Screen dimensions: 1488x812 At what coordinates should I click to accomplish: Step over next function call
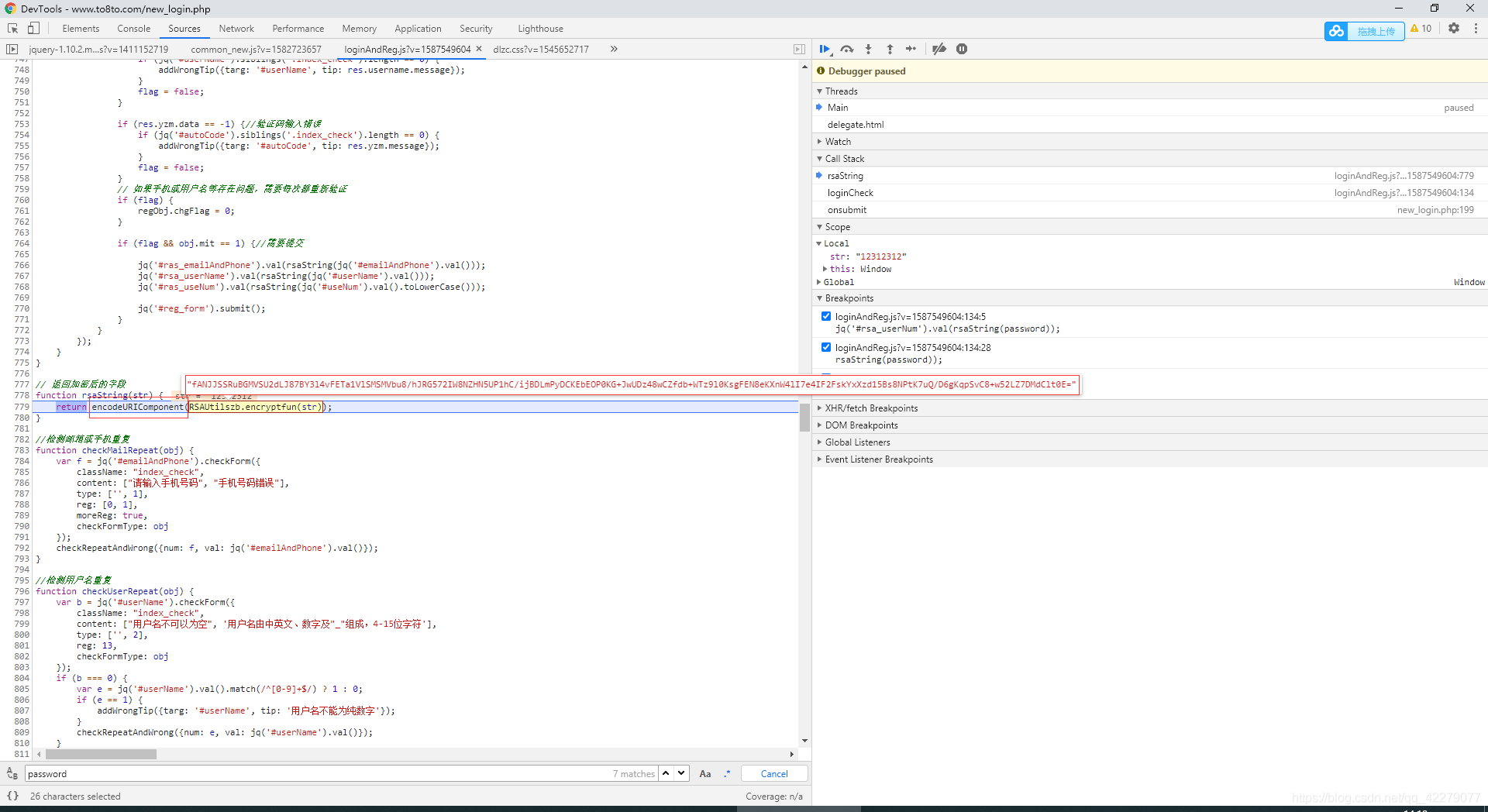pyautogui.click(x=847, y=49)
